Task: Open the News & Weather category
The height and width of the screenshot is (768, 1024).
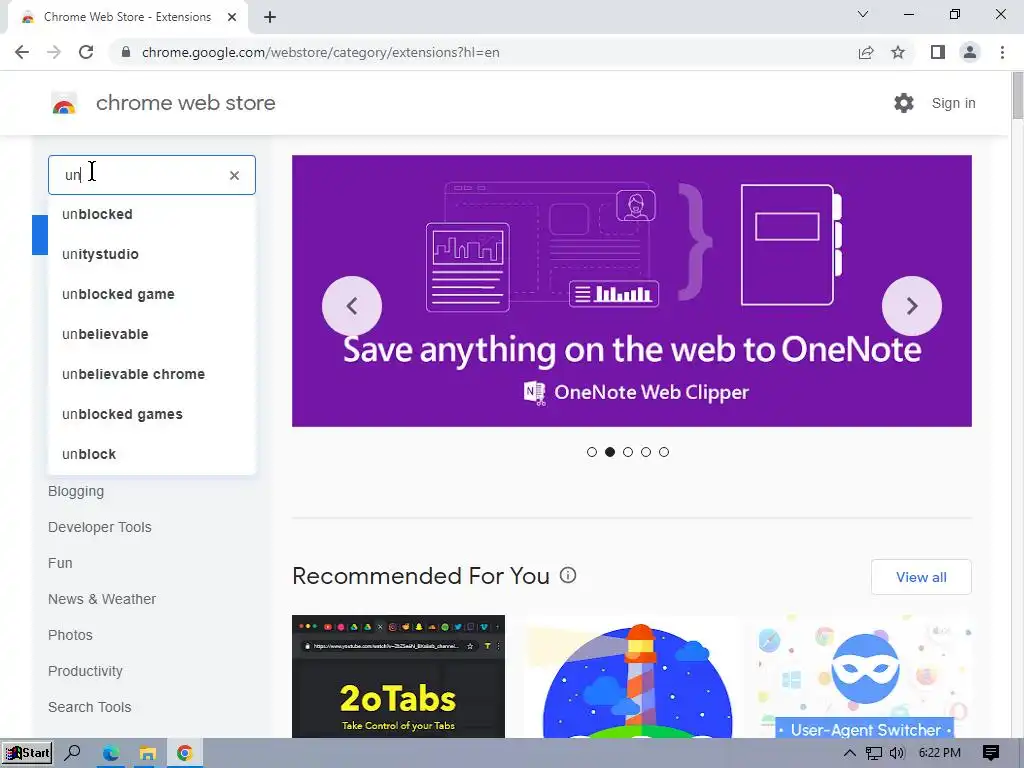Action: point(102,599)
